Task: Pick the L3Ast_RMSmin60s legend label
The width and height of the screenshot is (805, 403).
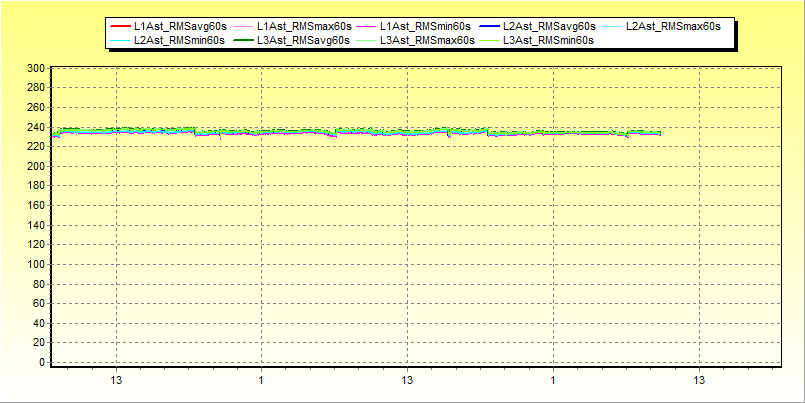Action: pyautogui.click(x=549, y=41)
